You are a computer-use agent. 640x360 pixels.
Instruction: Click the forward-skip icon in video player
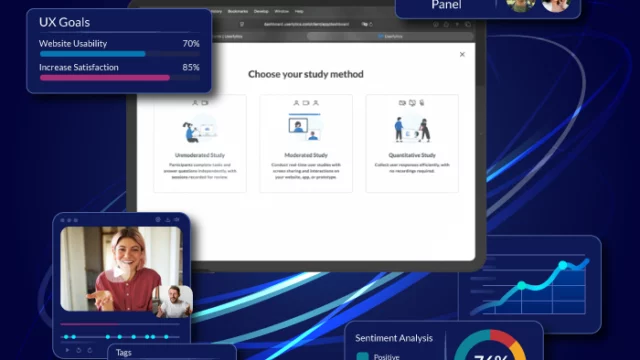pyautogui.click(x=90, y=350)
